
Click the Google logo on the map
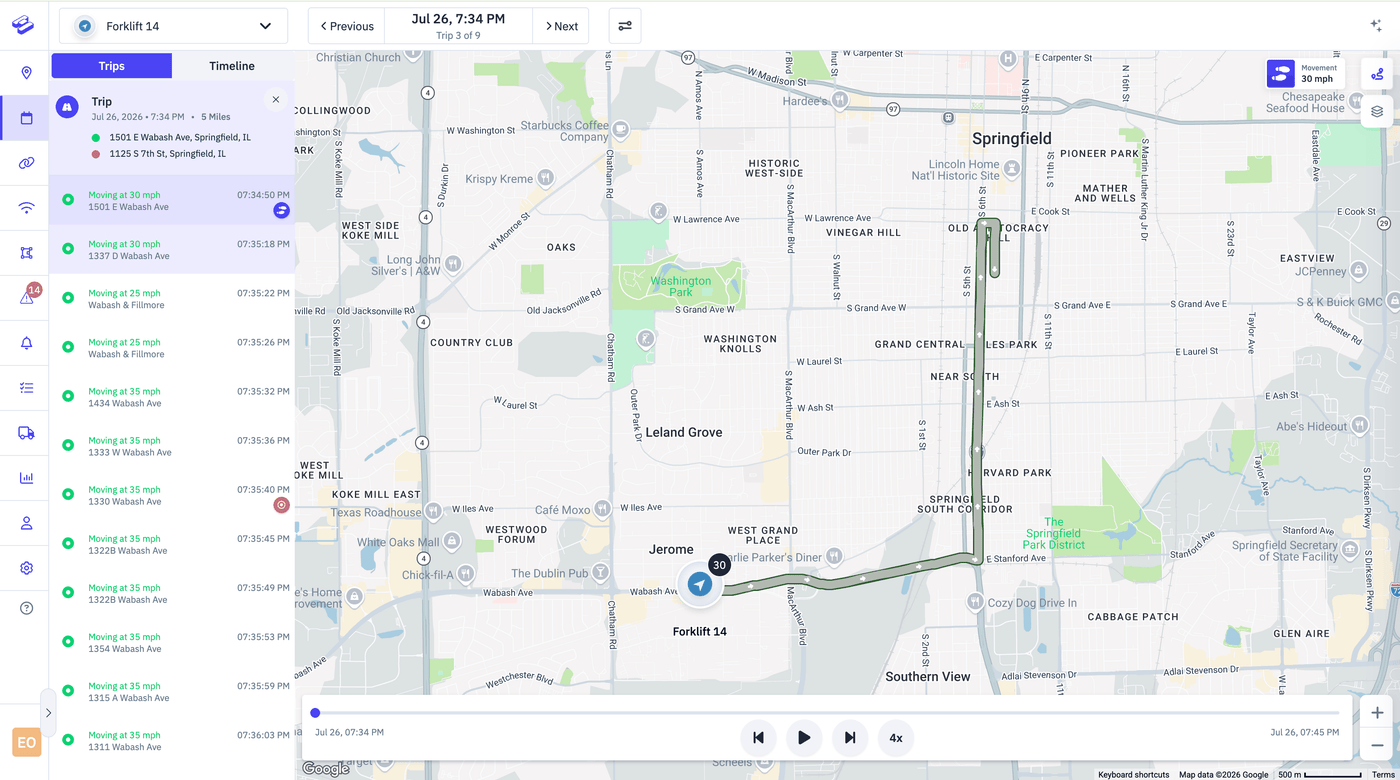(325, 768)
